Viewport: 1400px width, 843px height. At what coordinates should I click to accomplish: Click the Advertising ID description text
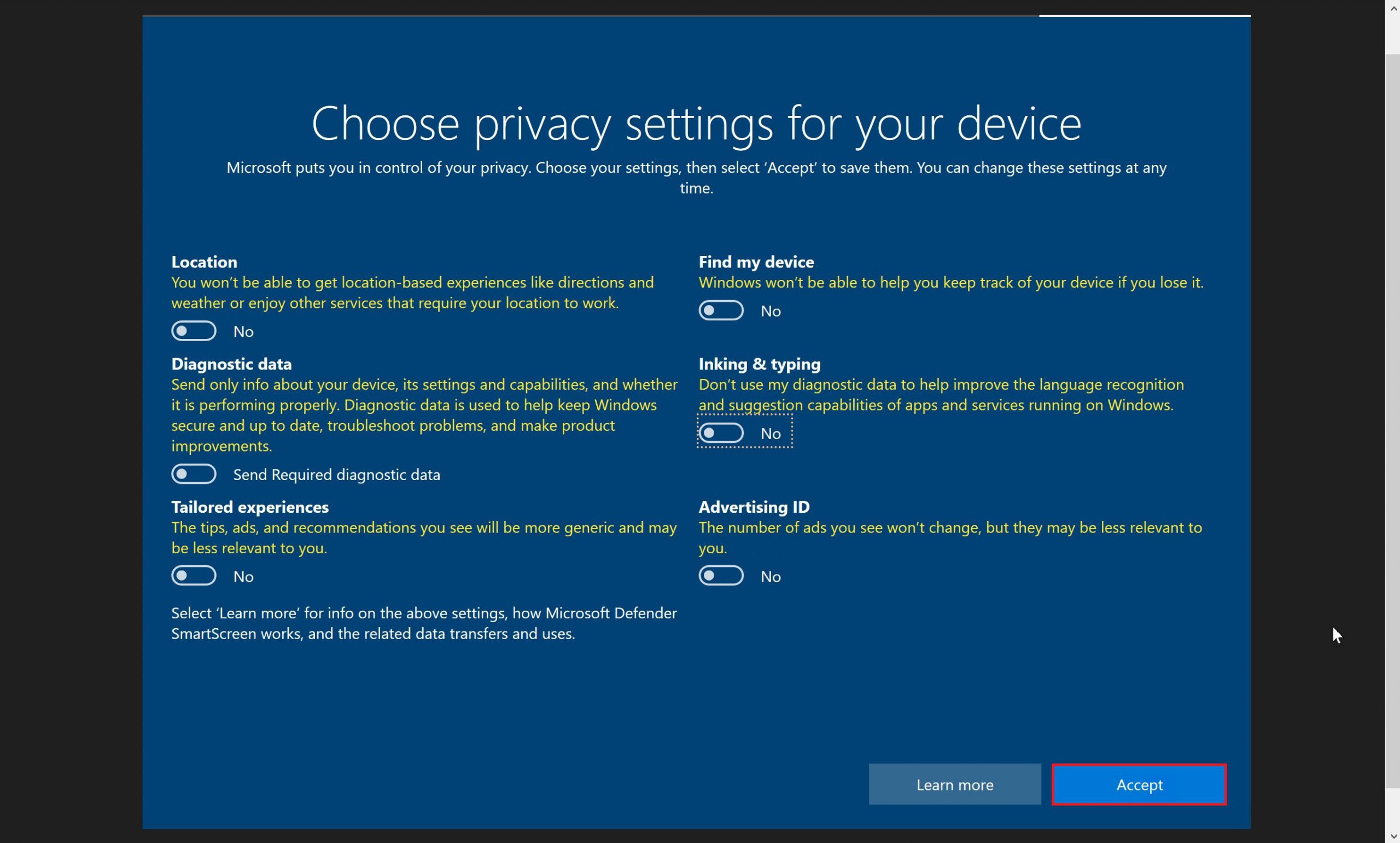(x=950, y=537)
